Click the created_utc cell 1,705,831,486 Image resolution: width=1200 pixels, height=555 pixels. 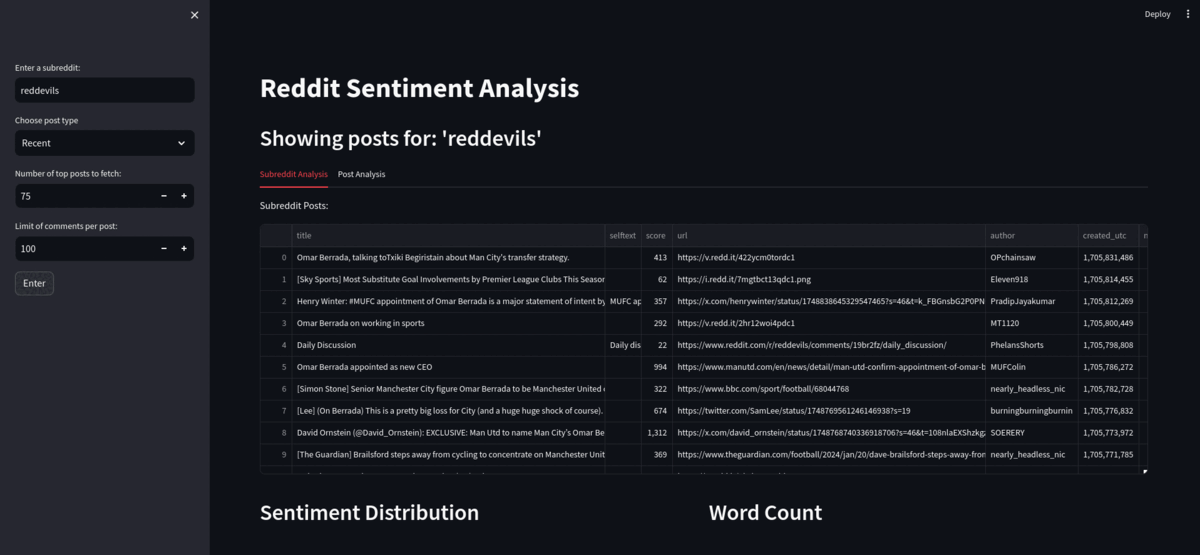[1109, 258]
